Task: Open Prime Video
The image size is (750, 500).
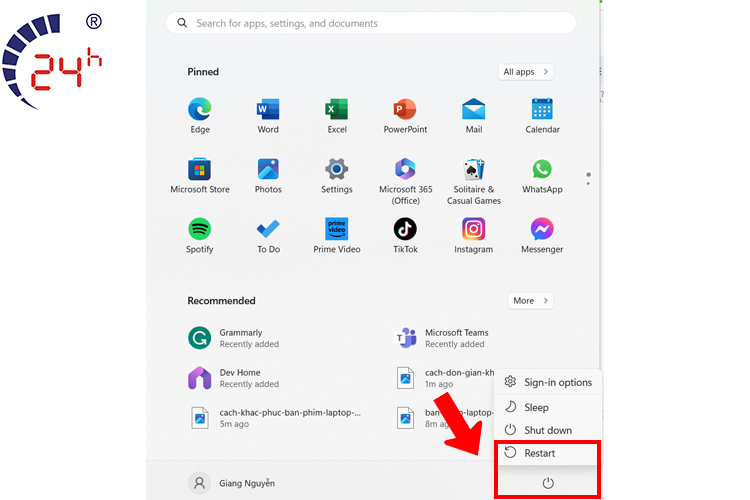Action: [x=337, y=235]
